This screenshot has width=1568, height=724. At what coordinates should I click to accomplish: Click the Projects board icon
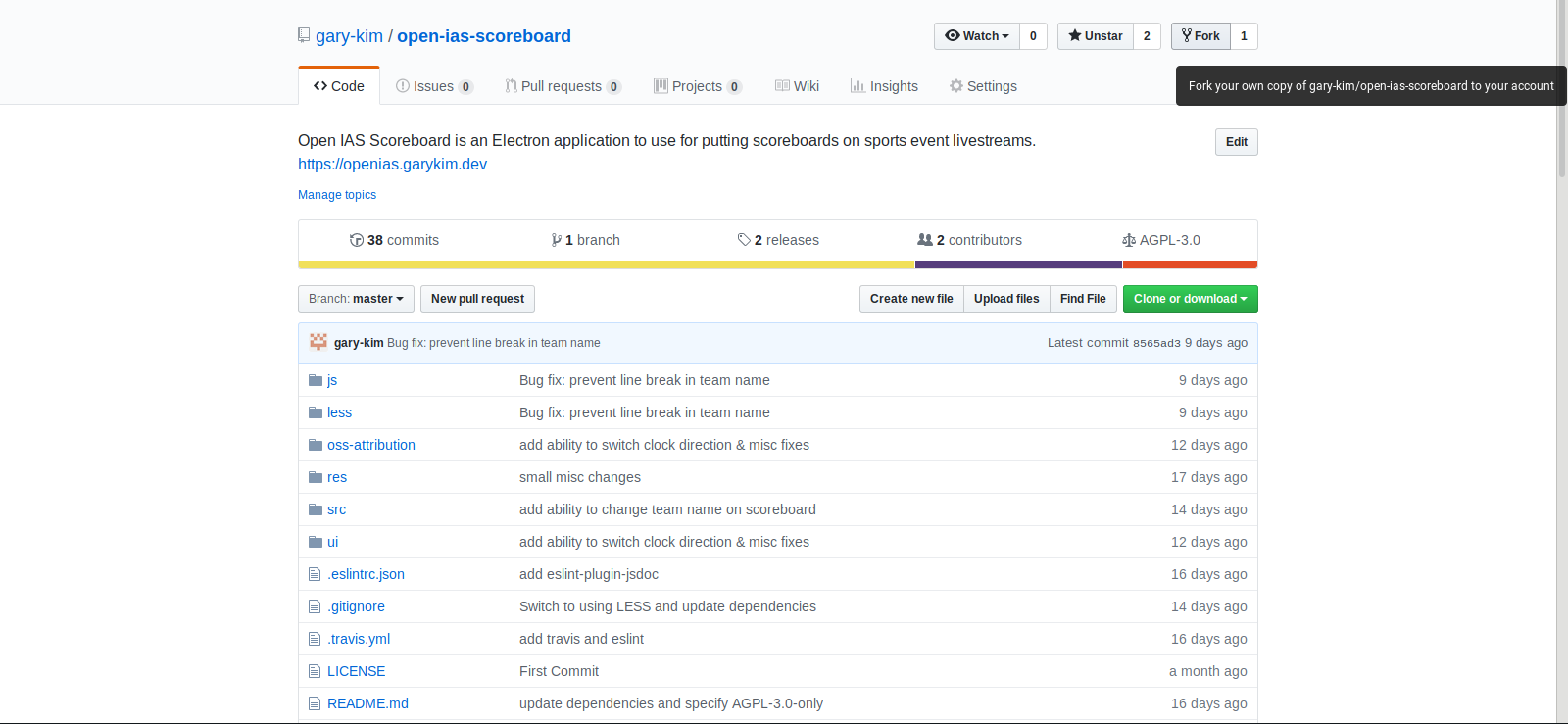(661, 86)
